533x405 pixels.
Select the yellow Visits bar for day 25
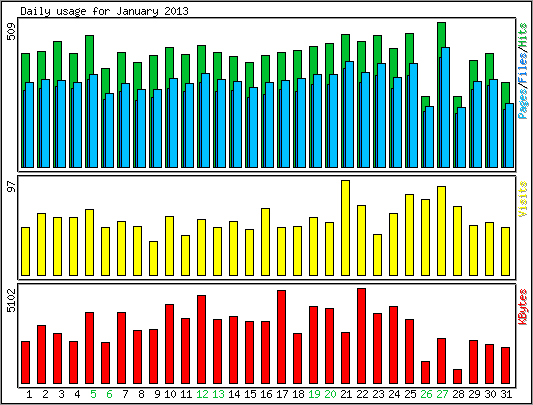pyautogui.click(x=409, y=235)
